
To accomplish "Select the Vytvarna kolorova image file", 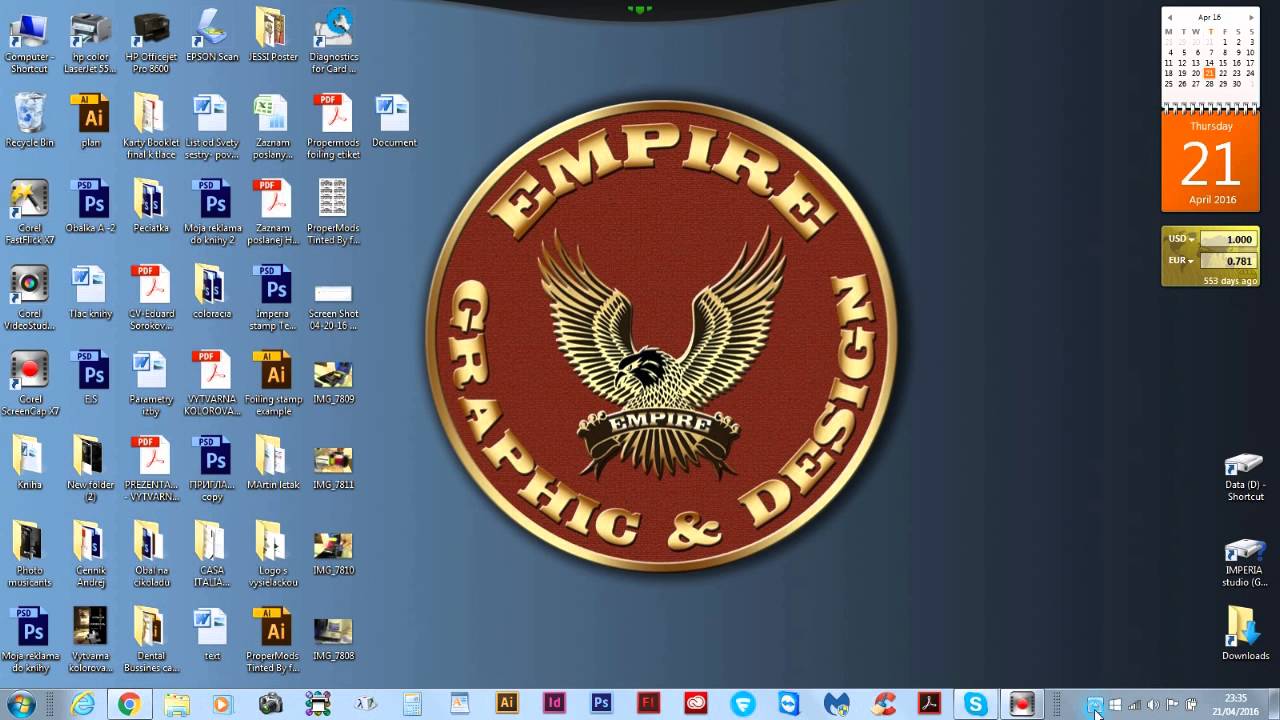I will (x=90, y=640).
